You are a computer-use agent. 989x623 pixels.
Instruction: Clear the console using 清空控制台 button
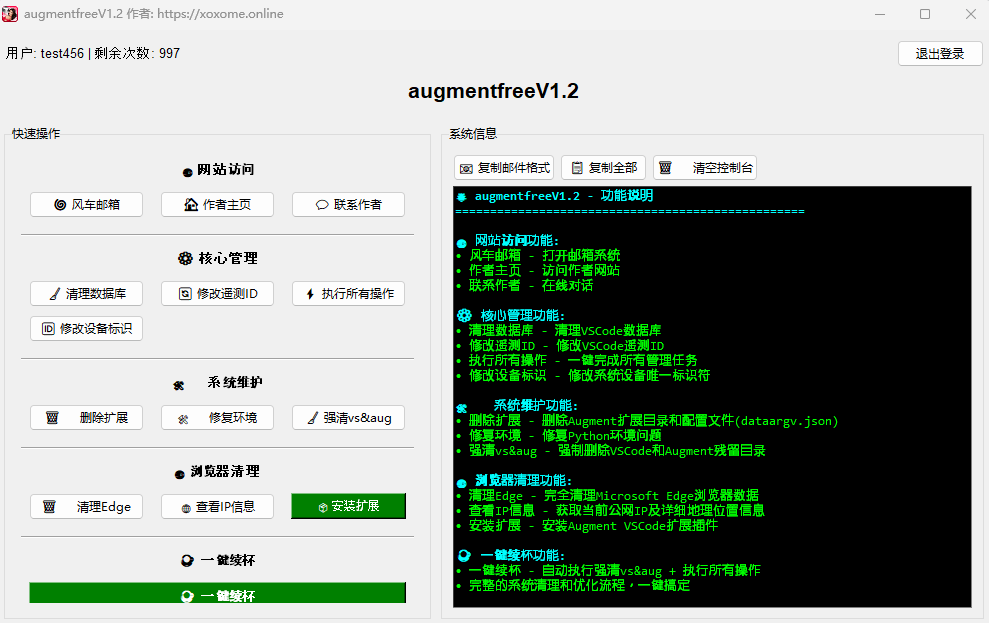[705, 168]
